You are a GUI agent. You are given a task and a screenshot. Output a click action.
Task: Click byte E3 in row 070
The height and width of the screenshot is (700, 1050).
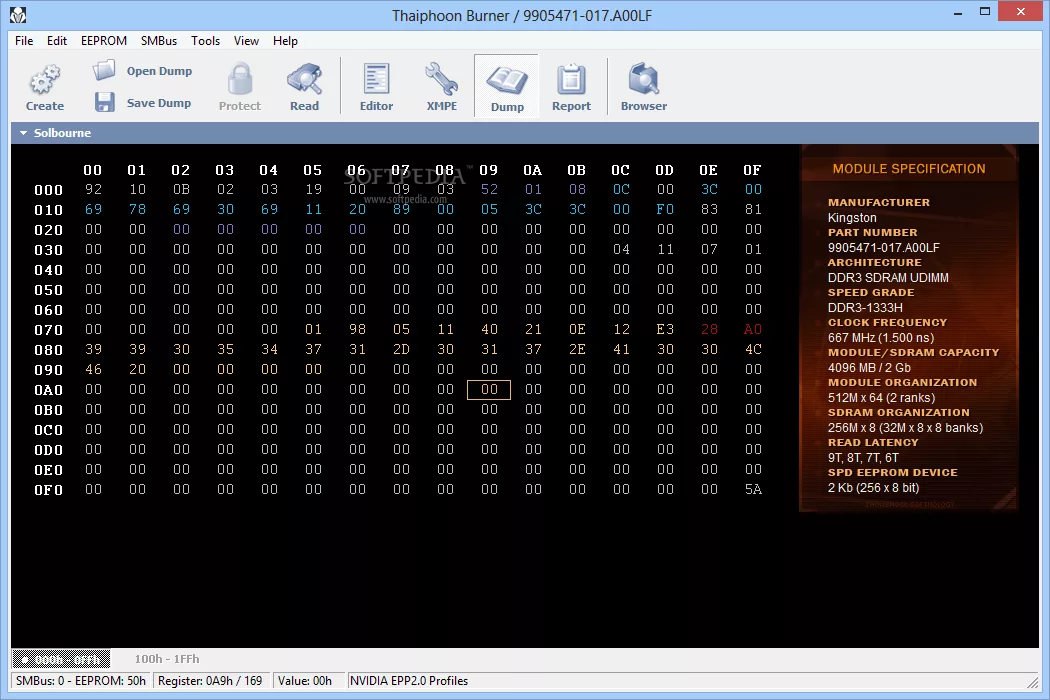(x=665, y=330)
